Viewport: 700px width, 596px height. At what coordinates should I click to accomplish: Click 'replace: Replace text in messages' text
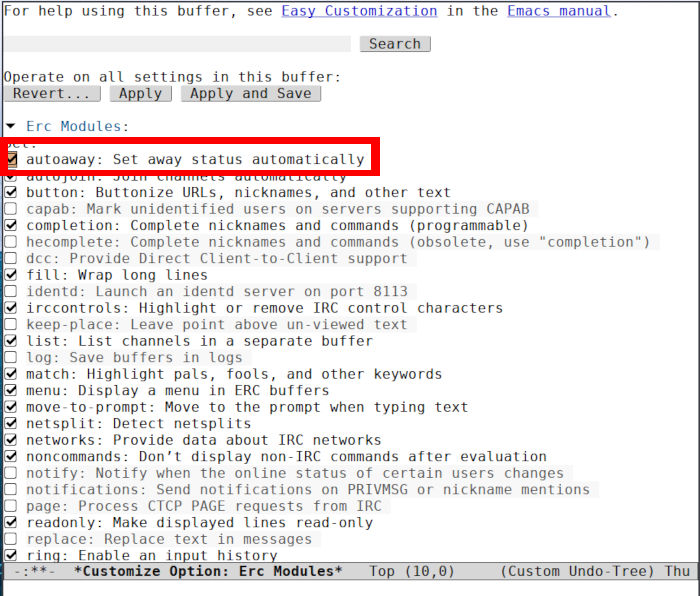[x=169, y=539]
